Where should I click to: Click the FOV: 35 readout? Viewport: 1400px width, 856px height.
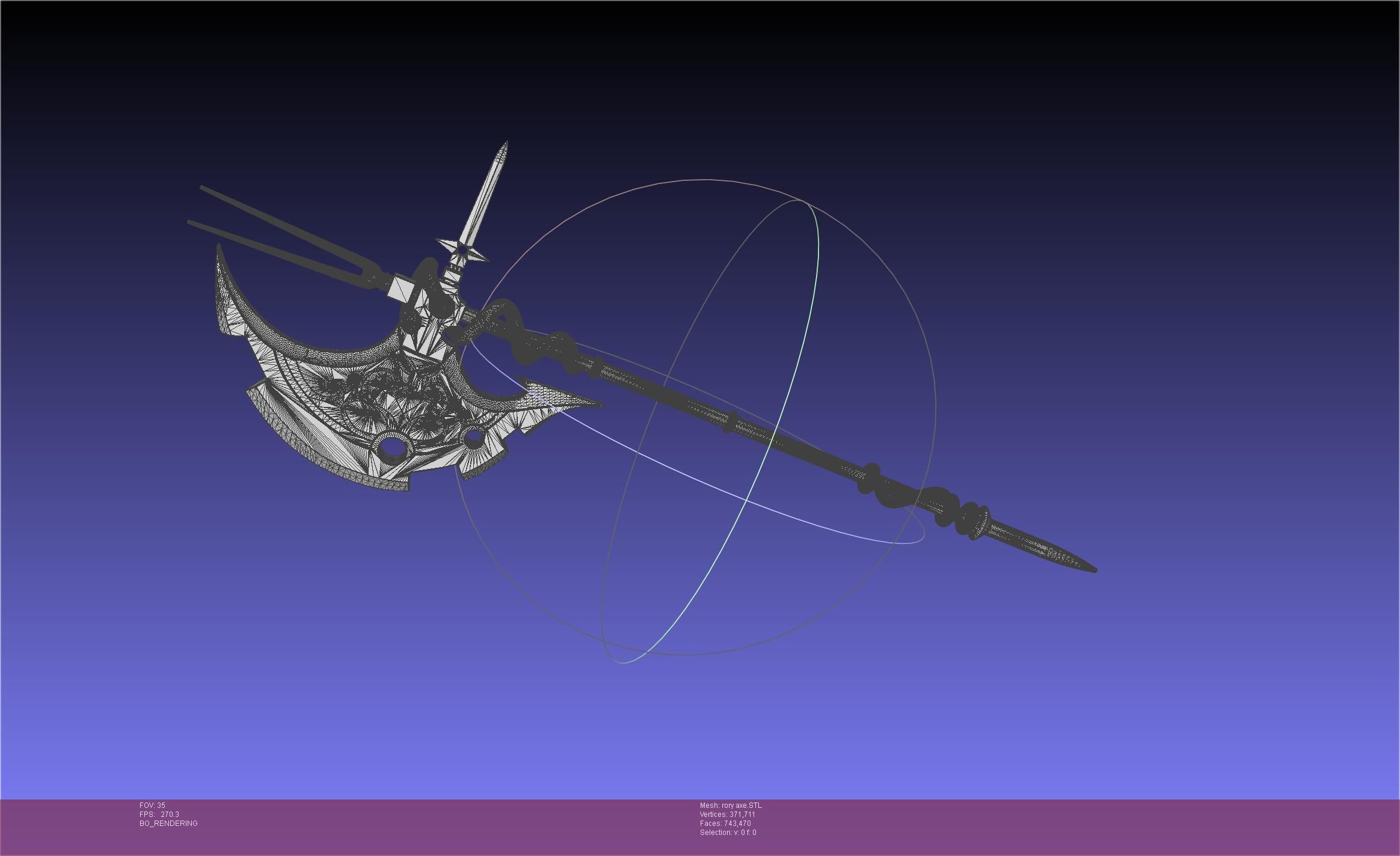click(152, 805)
